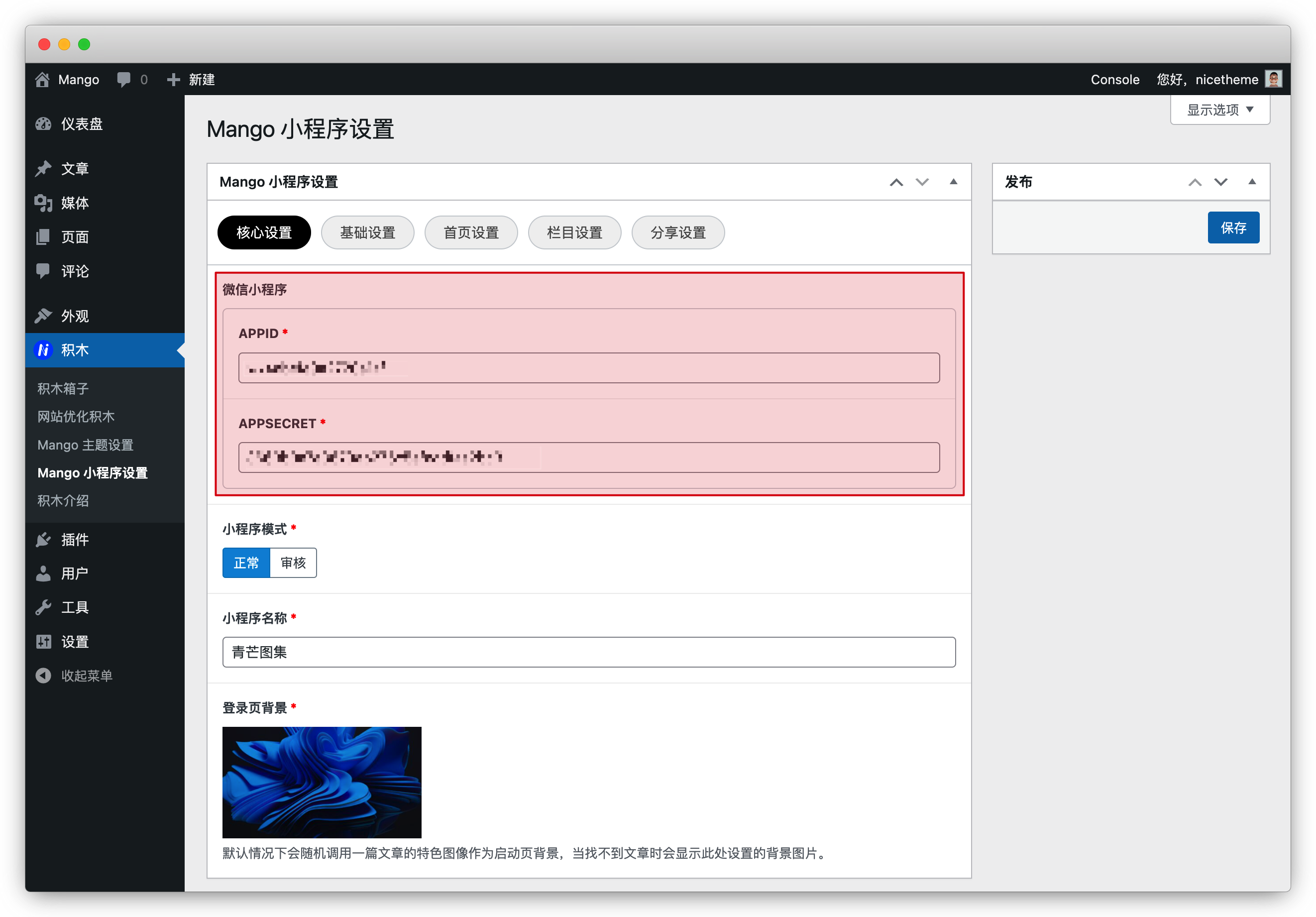Open the nicetheme user avatar

coord(1273,79)
